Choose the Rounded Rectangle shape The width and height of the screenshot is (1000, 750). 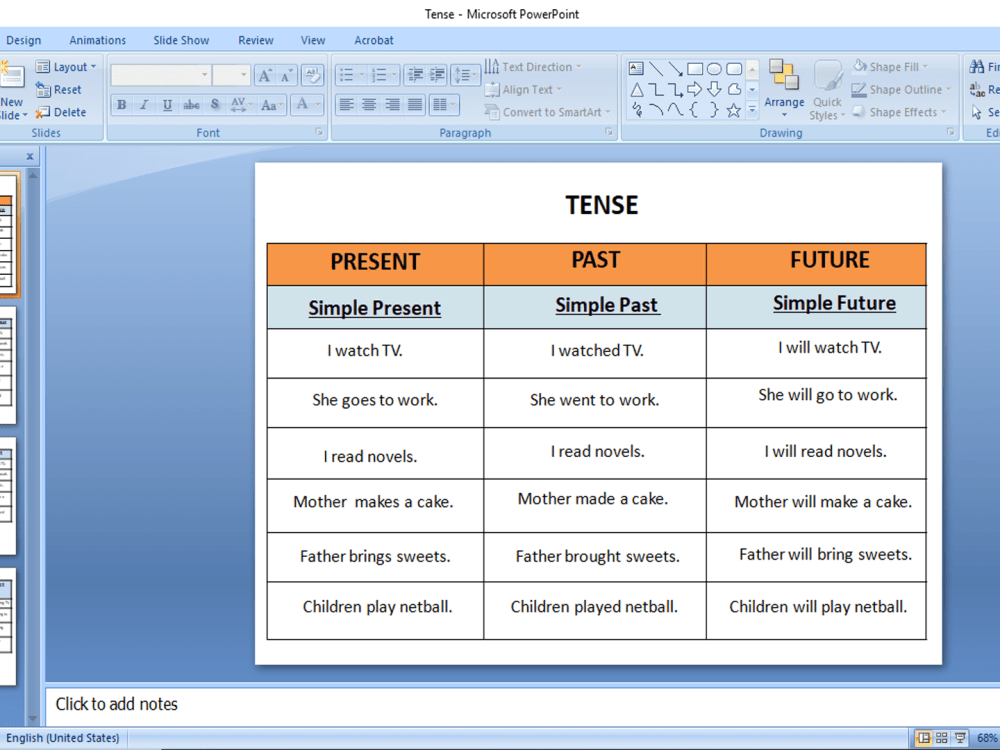[734, 68]
